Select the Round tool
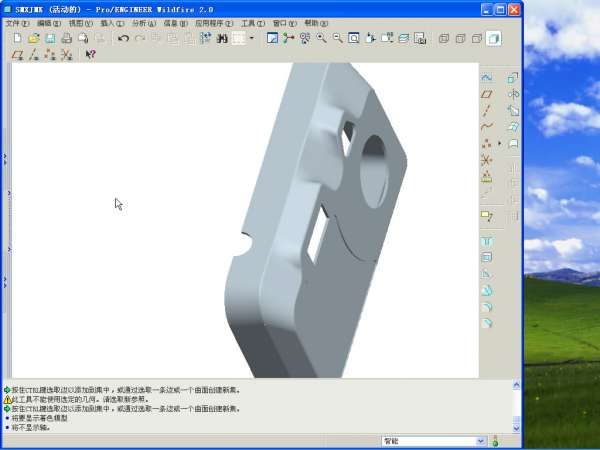This screenshot has height=450, width=600. click(487, 307)
